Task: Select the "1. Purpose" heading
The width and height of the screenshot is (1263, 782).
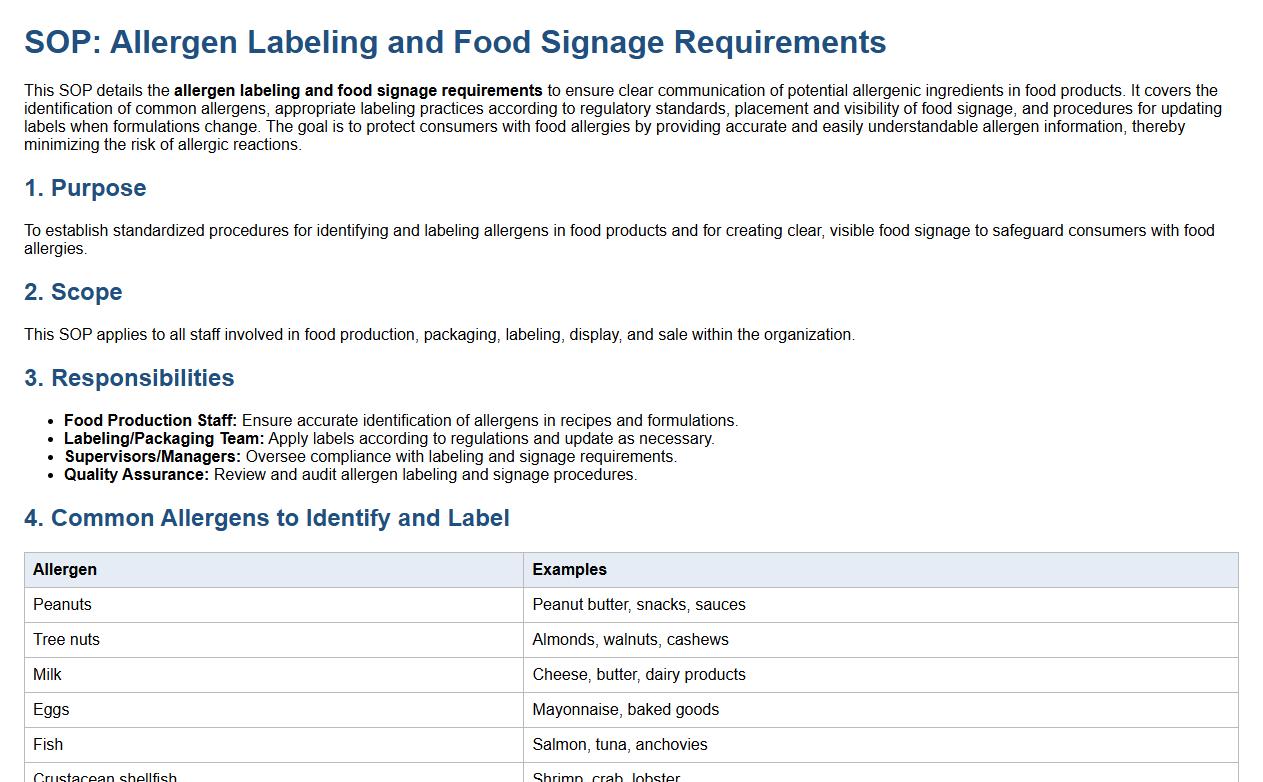Action: [x=85, y=188]
